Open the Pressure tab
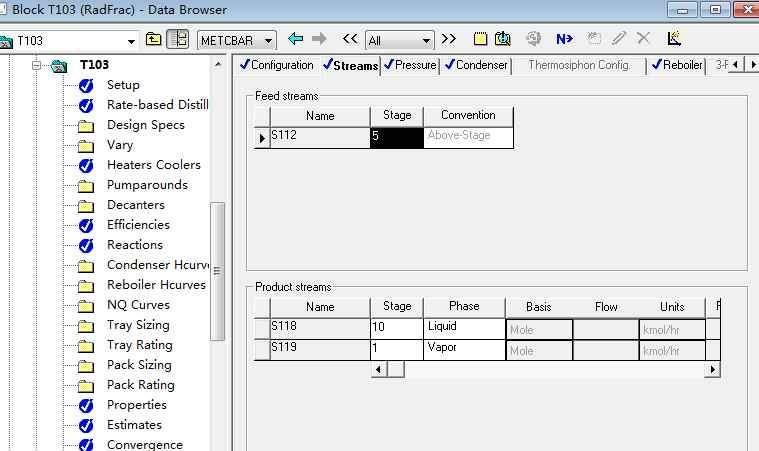The height and width of the screenshot is (451, 759). click(x=410, y=65)
